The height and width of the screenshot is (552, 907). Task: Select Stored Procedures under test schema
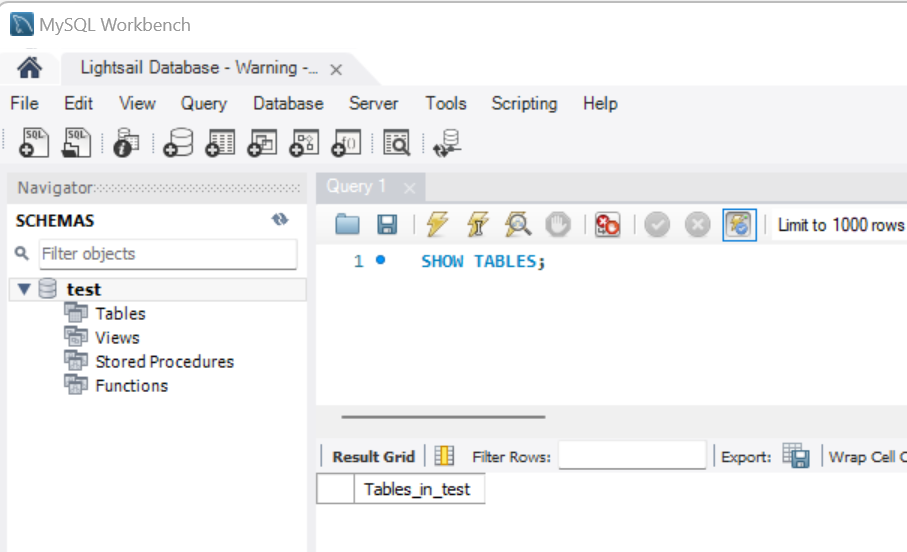tap(165, 362)
